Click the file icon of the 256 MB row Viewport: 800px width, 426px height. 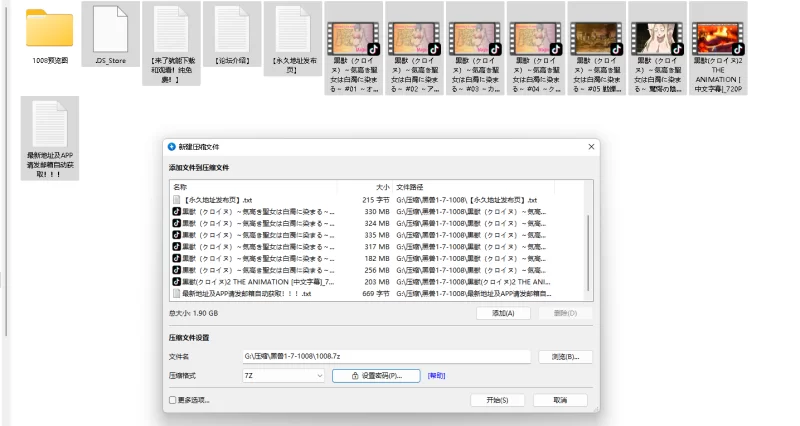(x=177, y=270)
